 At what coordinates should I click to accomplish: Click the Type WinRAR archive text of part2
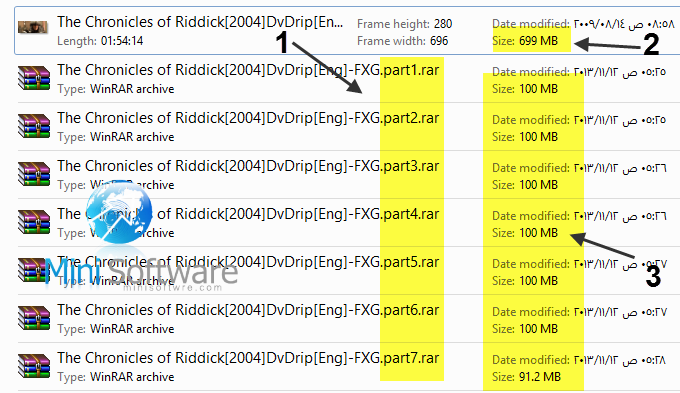point(116,137)
